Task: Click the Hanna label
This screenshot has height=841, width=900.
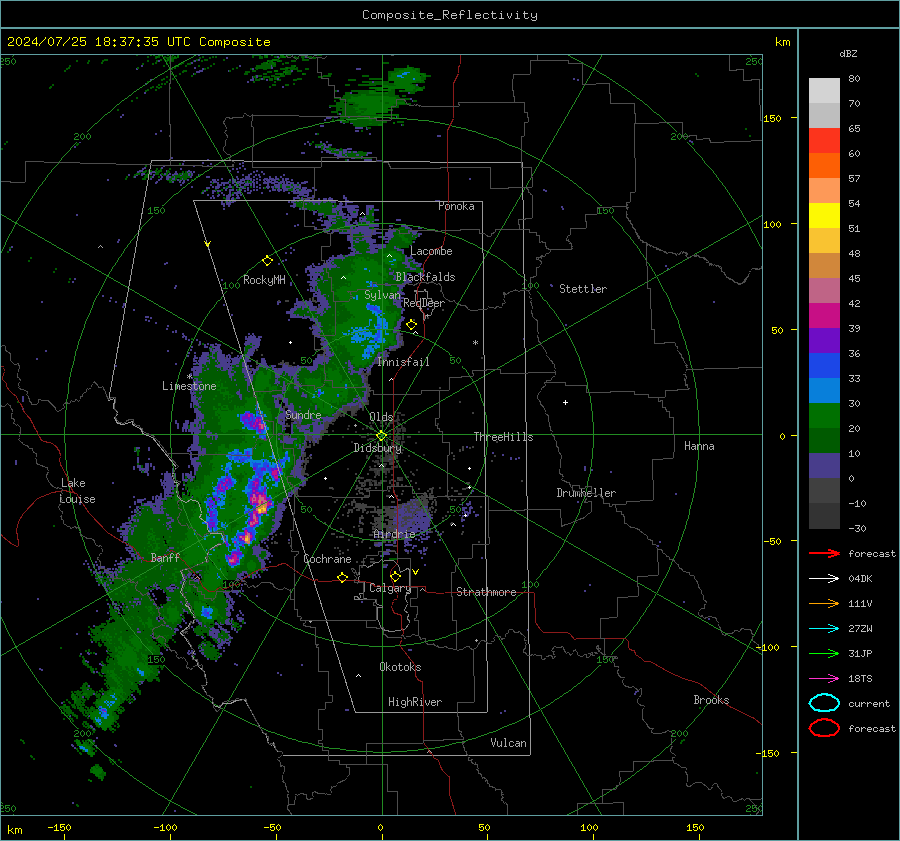Action: point(699,446)
